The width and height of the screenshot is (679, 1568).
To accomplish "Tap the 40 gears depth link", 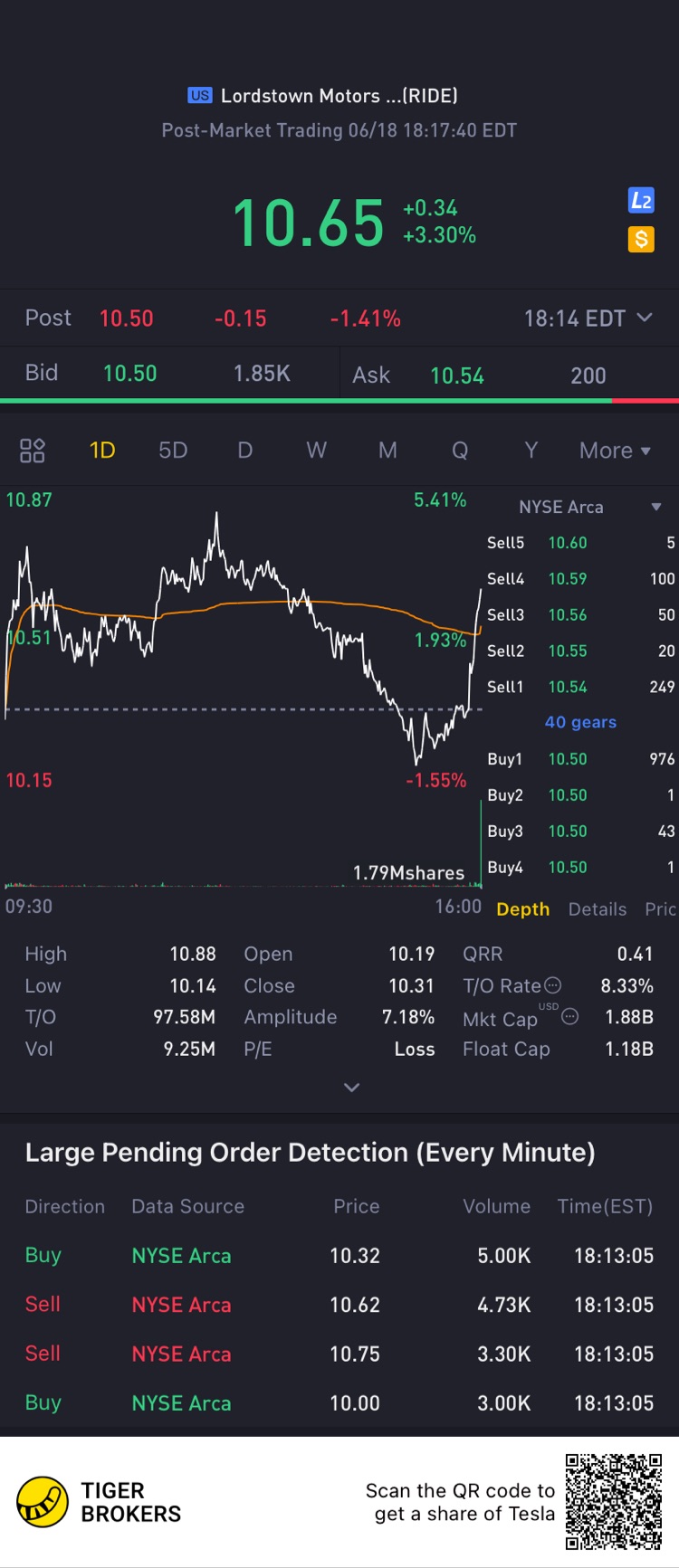I will [580, 722].
